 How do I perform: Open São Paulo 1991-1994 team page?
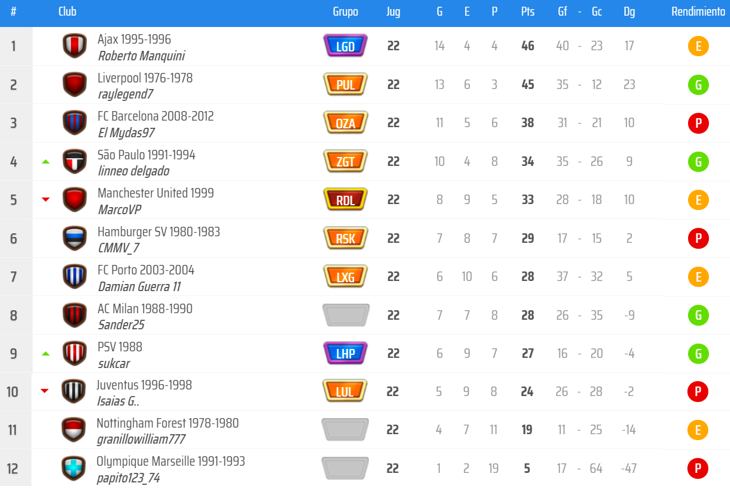[x=146, y=155]
